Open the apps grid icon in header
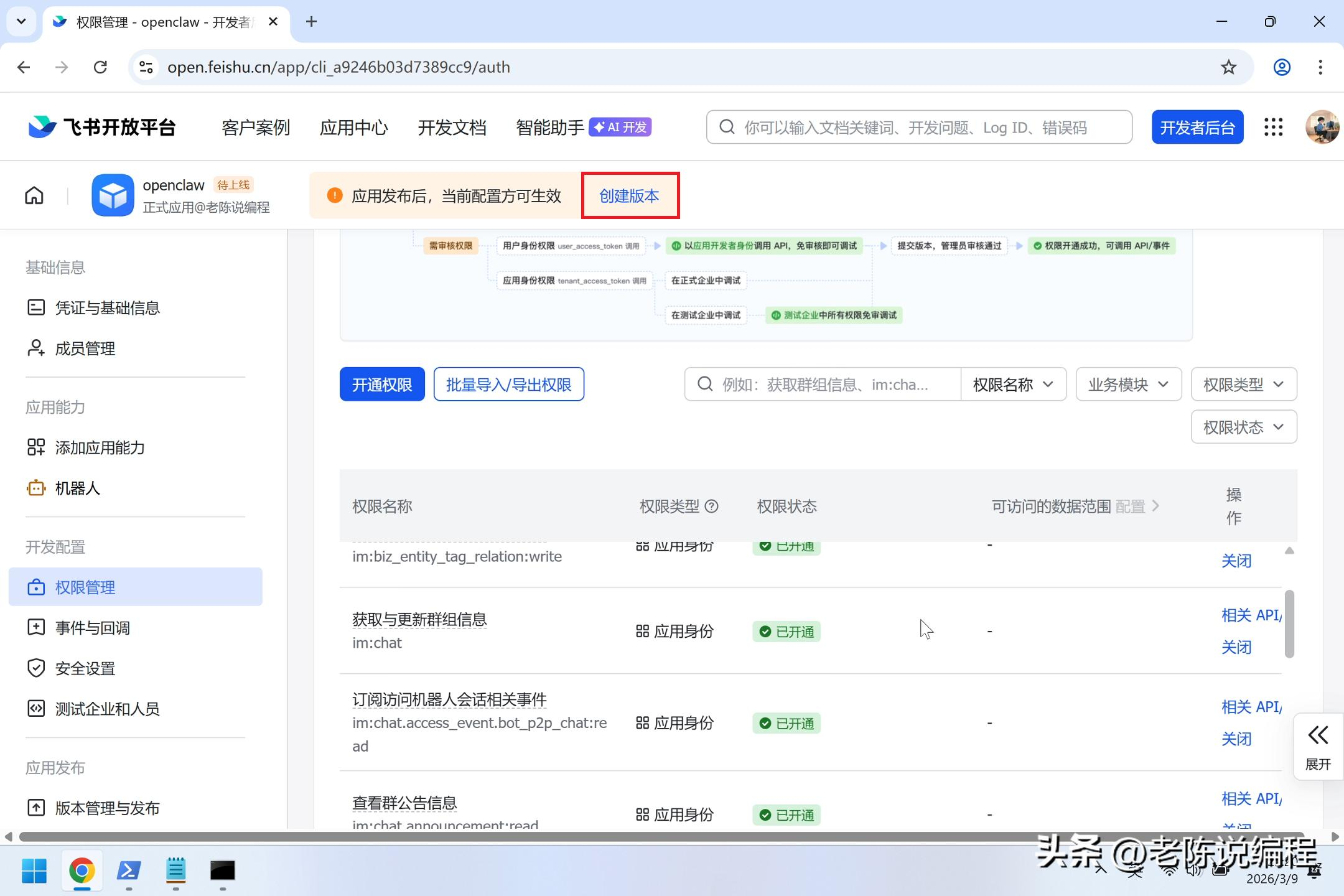 pos(1273,128)
